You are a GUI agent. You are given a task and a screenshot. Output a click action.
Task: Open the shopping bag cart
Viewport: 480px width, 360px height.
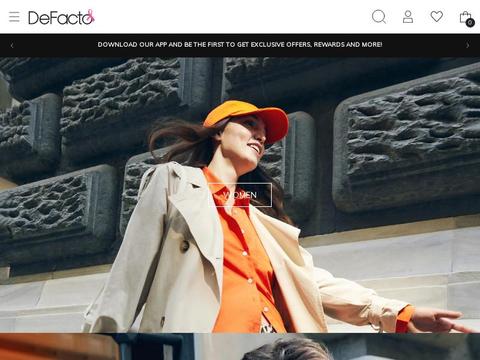tap(466, 18)
